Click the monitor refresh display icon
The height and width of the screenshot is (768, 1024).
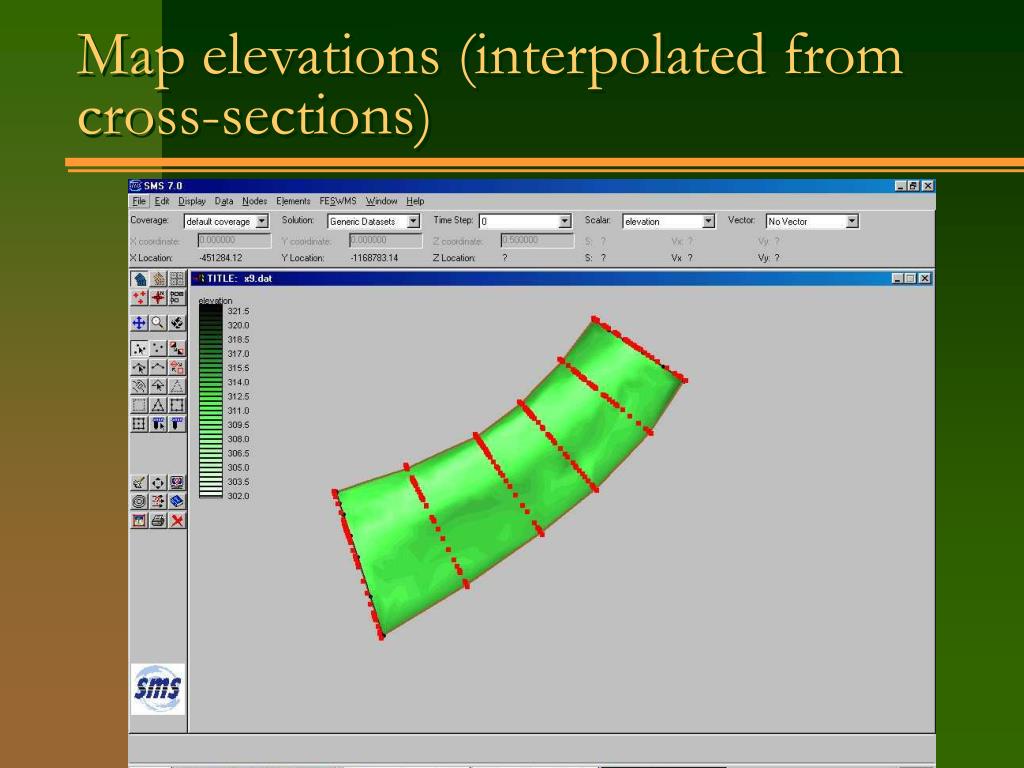[x=176, y=483]
